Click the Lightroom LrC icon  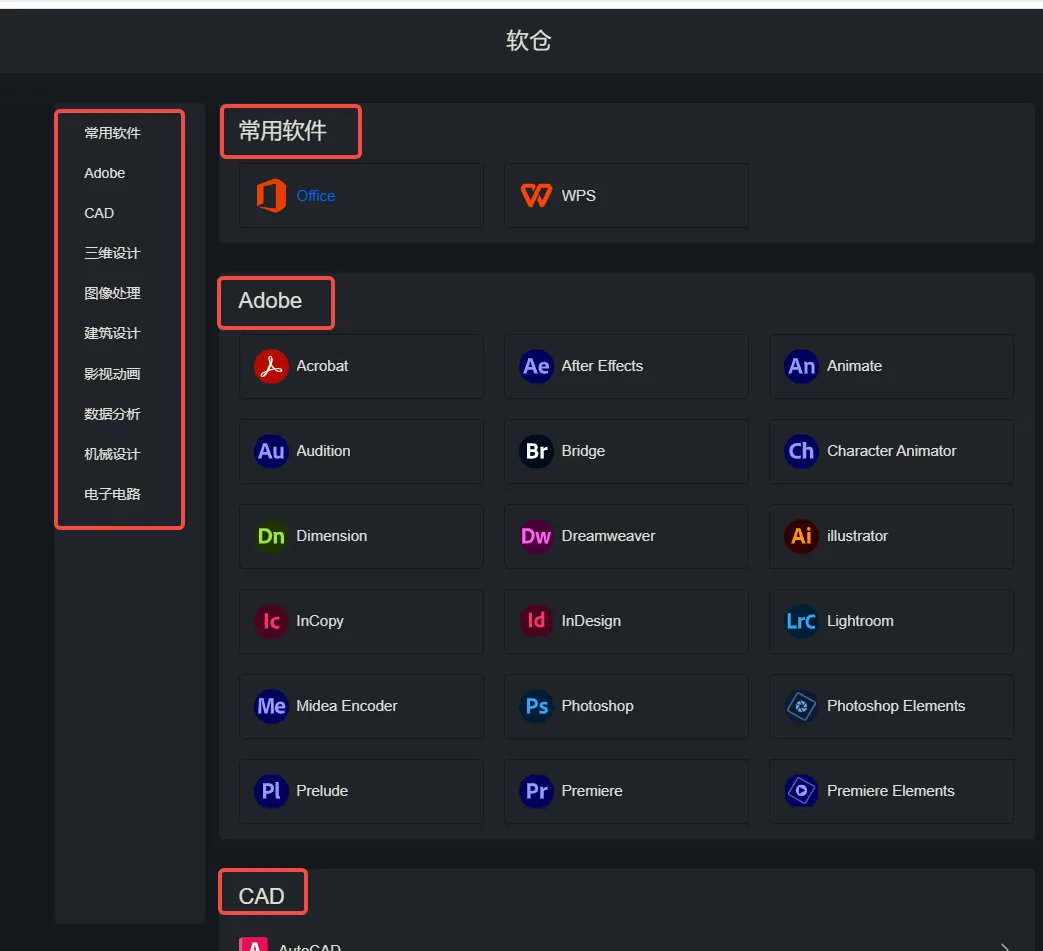click(802, 621)
